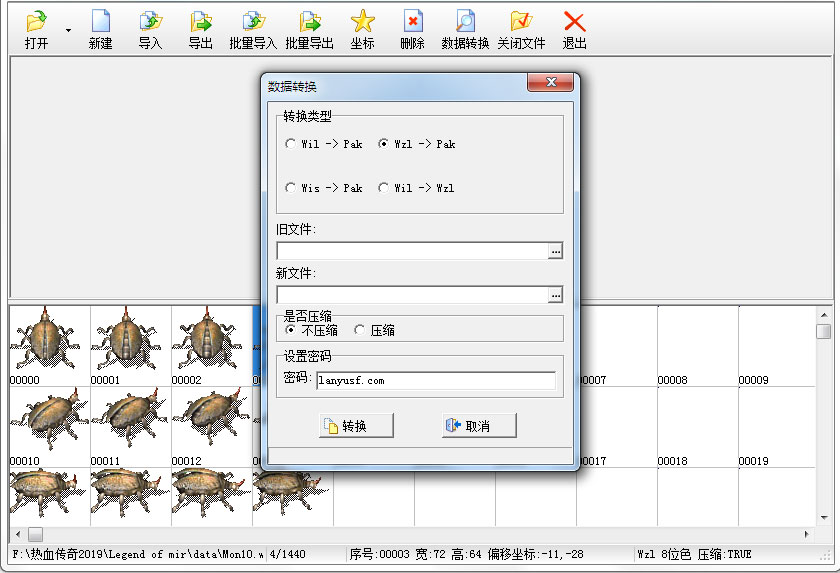
Task: Click the 密码 password input field
Action: tap(435, 381)
